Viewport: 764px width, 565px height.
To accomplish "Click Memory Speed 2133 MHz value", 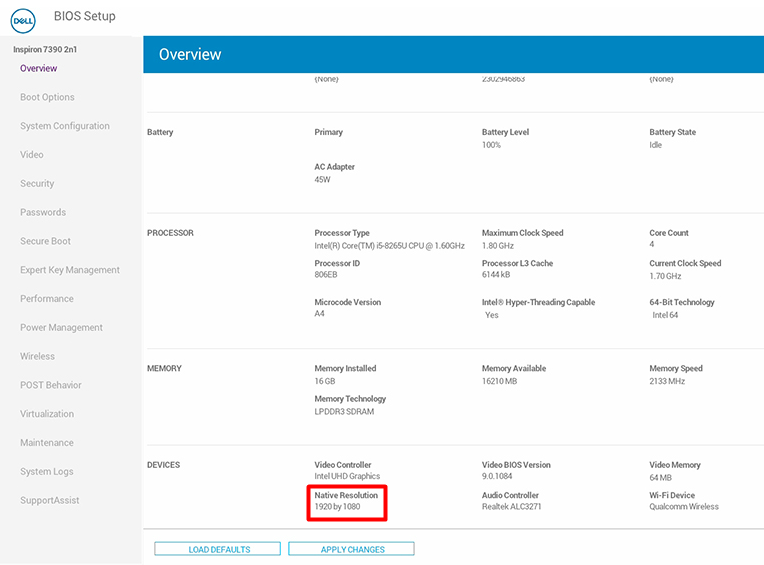I will 667,381.
